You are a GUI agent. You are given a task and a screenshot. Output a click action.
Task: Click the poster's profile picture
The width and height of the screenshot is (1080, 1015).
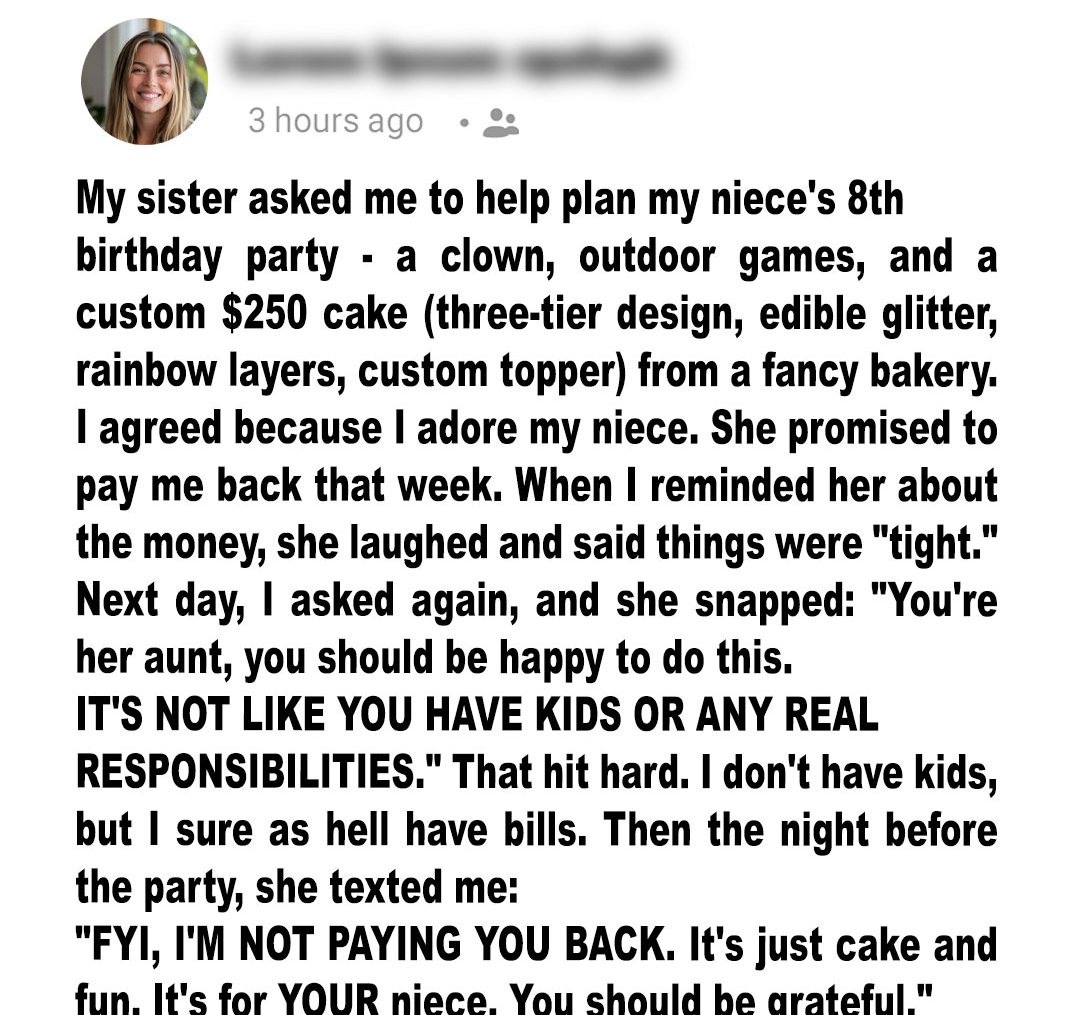[145, 81]
